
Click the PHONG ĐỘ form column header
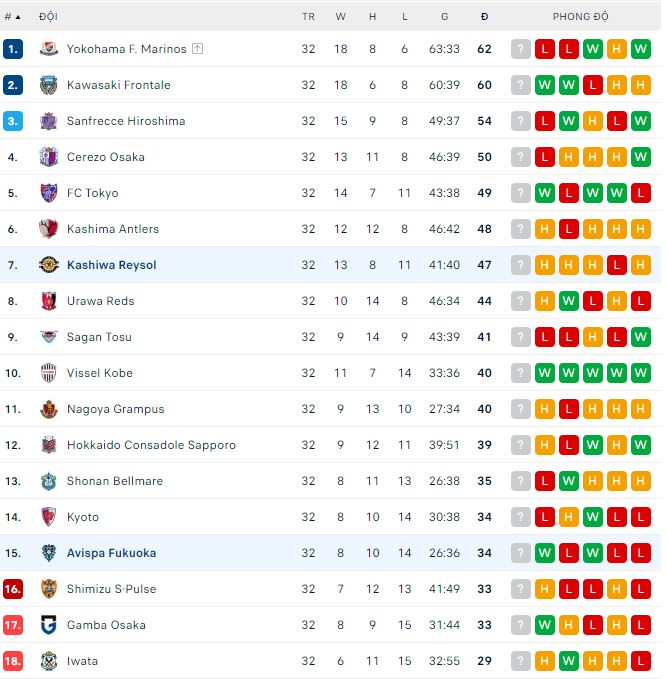[x=580, y=17]
